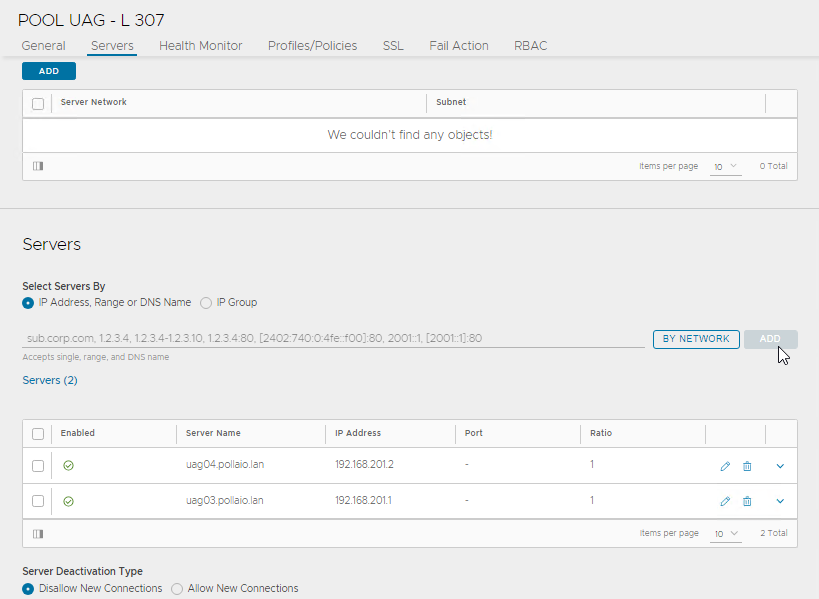Open column chooser for Server Network table
Viewport: 819px width, 599px height.
point(38,166)
